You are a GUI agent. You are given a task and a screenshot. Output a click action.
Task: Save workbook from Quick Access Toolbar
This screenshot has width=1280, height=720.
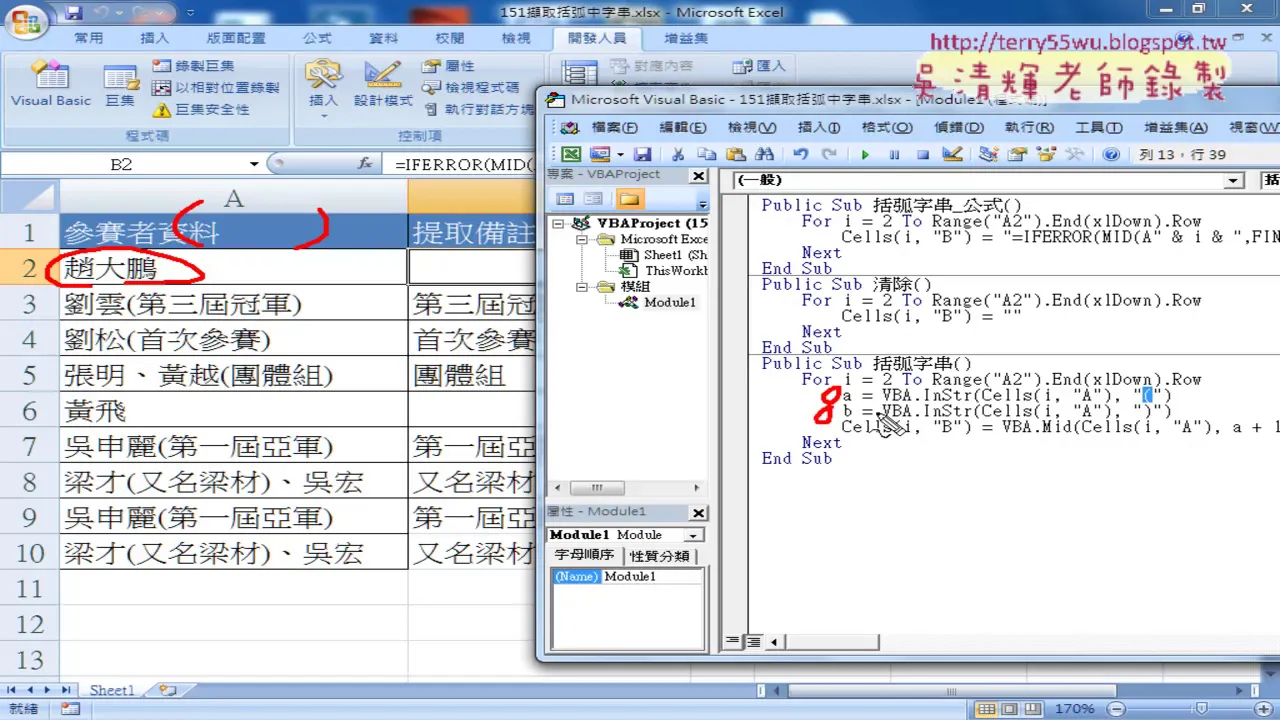click(x=72, y=12)
